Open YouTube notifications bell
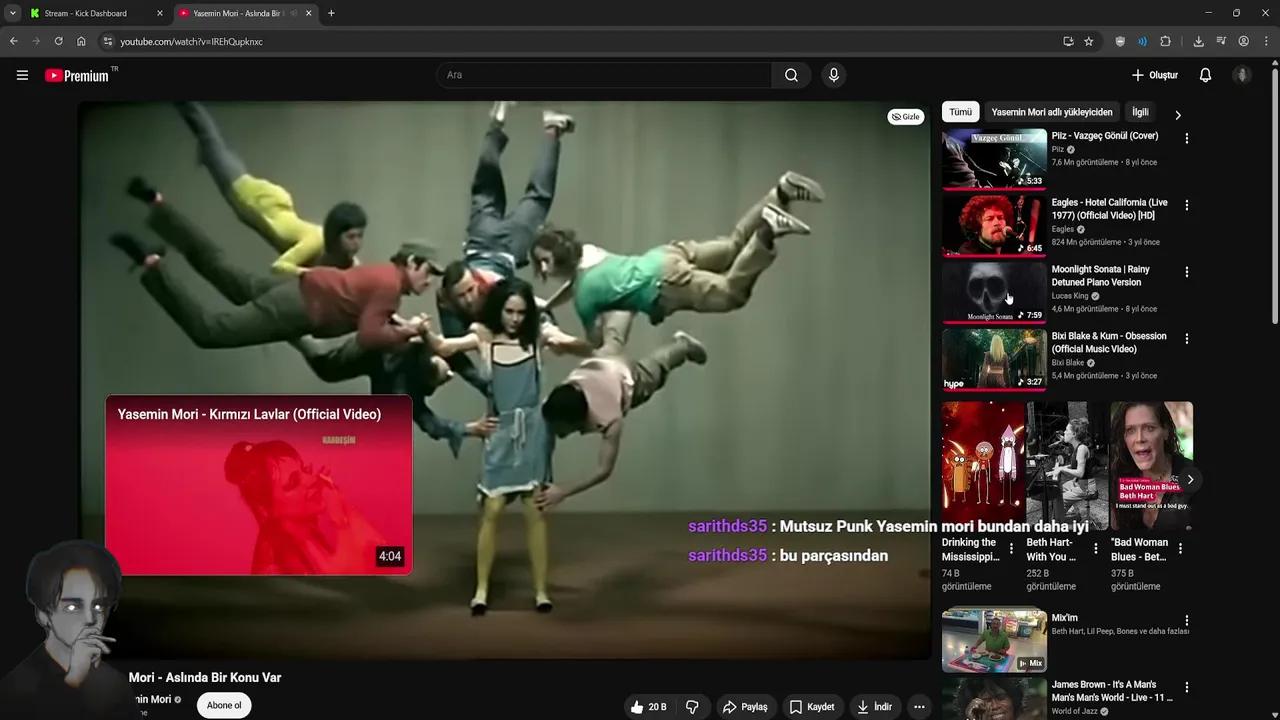 1205,75
